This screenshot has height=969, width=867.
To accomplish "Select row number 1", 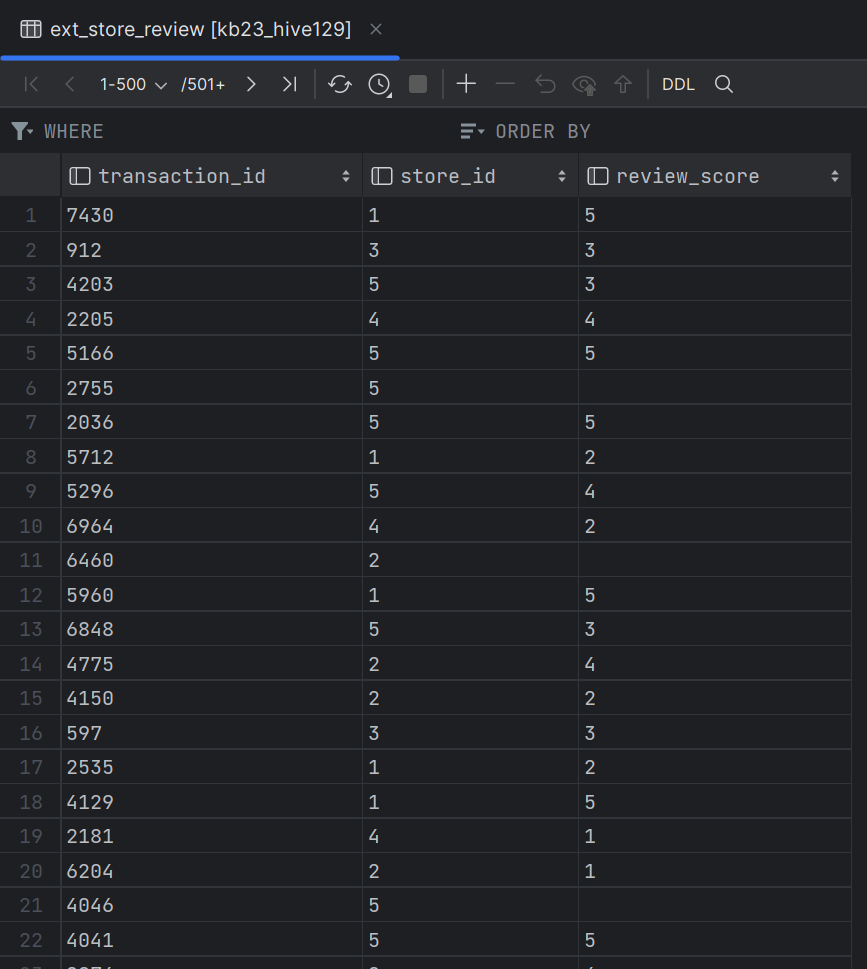I will [x=30, y=215].
